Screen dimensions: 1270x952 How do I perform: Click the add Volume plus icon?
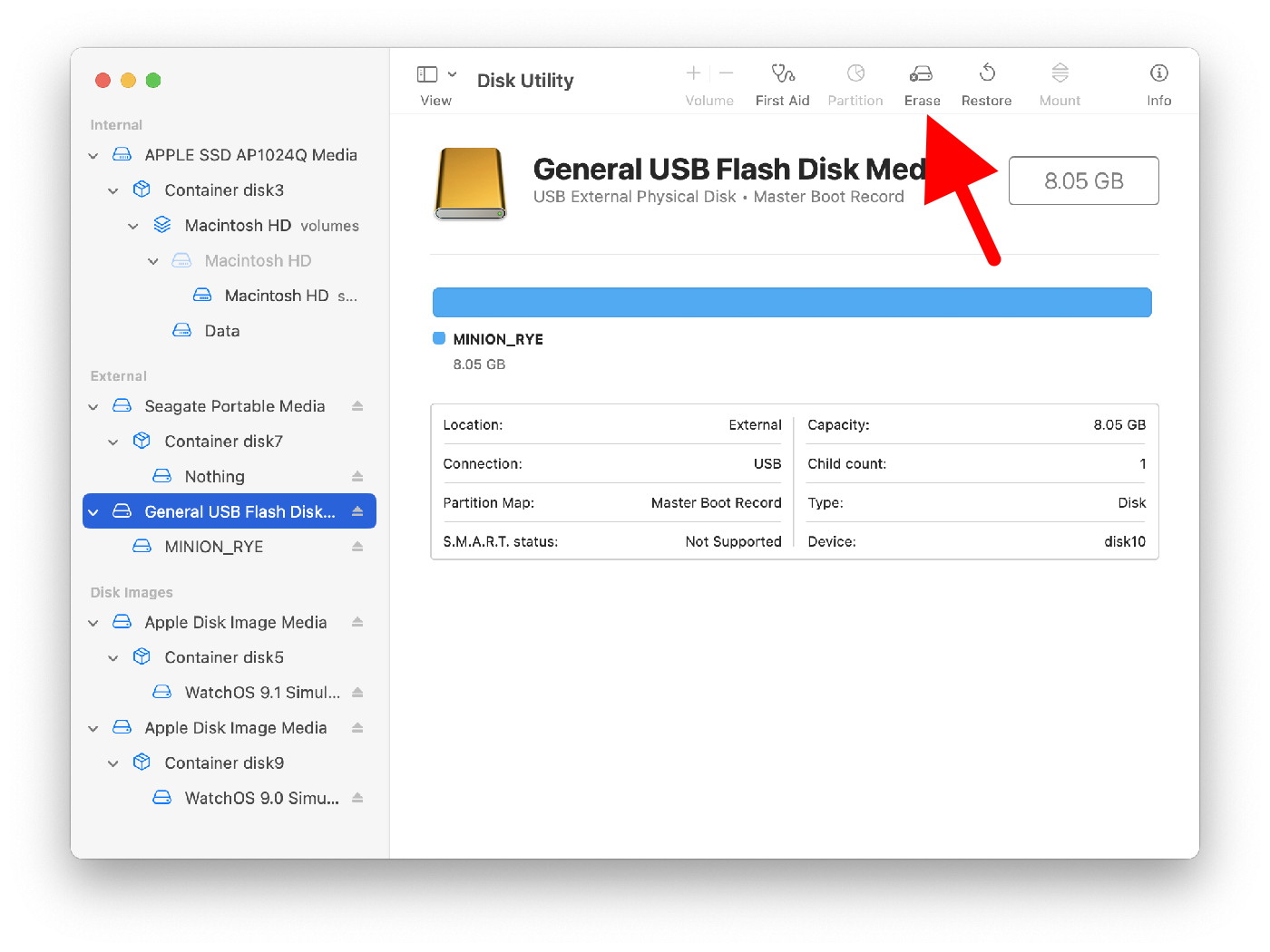point(693,73)
